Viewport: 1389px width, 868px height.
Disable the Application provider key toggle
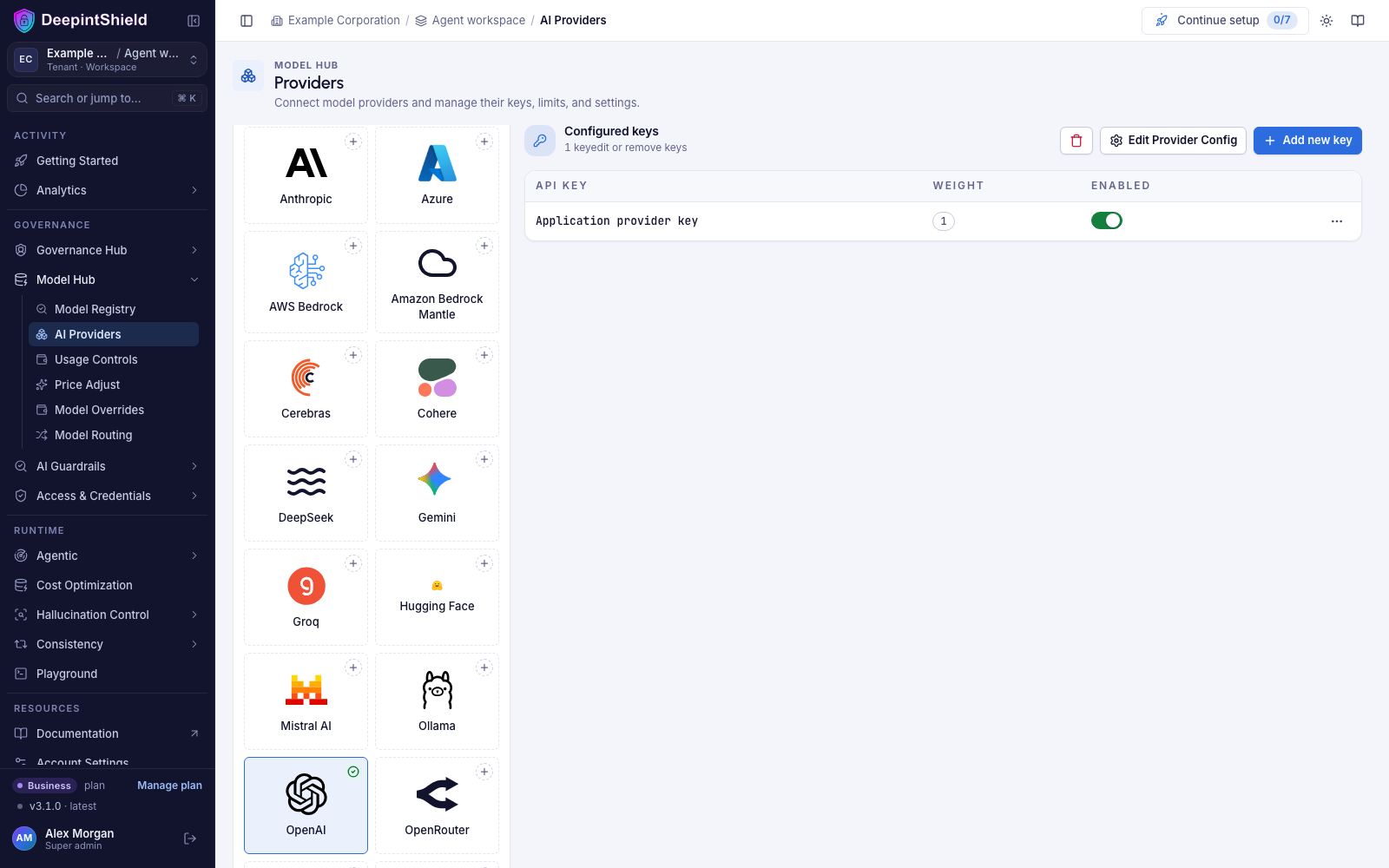pyautogui.click(x=1107, y=220)
